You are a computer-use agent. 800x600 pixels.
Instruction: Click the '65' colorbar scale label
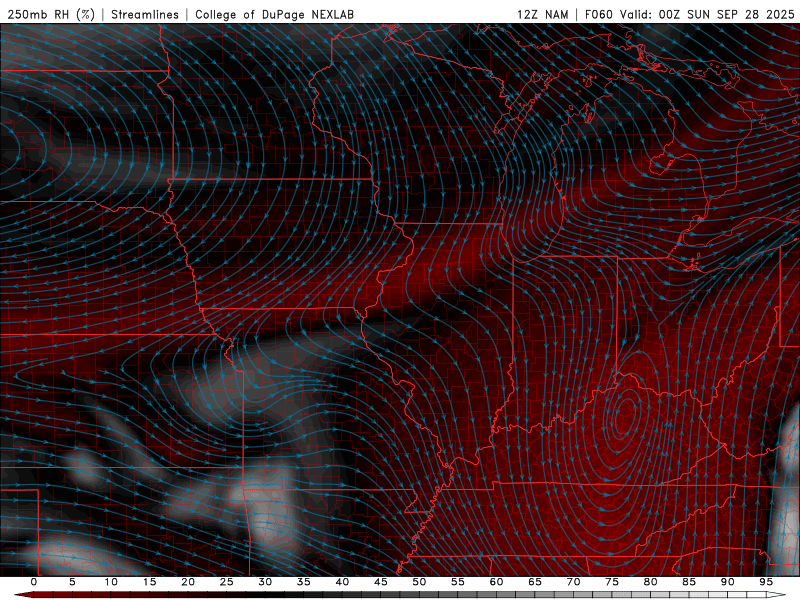point(534,582)
